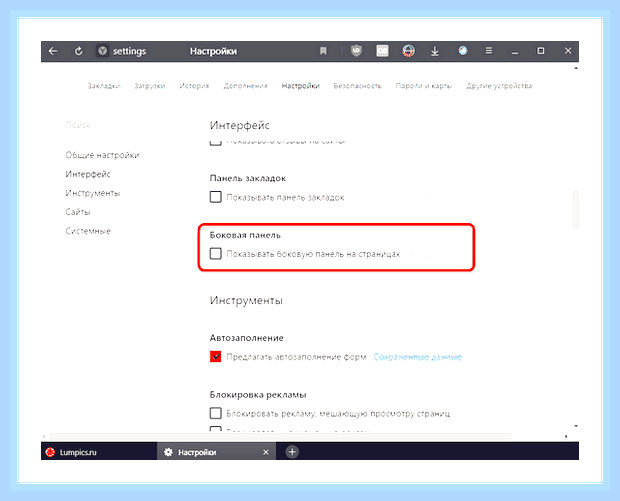Open the Другие устройства tab

click(499, 86)
